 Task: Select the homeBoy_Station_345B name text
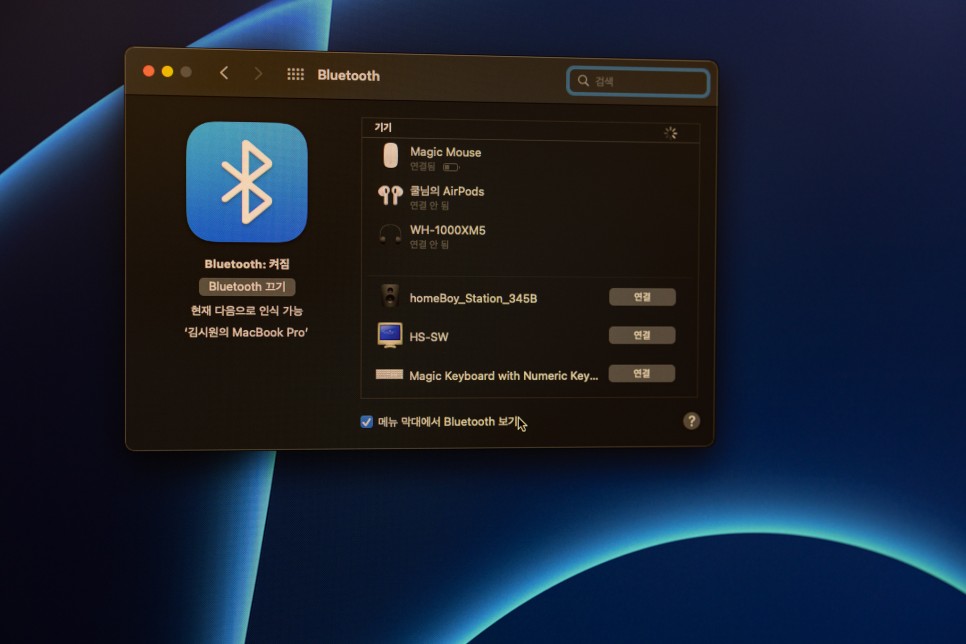[473, 298]
